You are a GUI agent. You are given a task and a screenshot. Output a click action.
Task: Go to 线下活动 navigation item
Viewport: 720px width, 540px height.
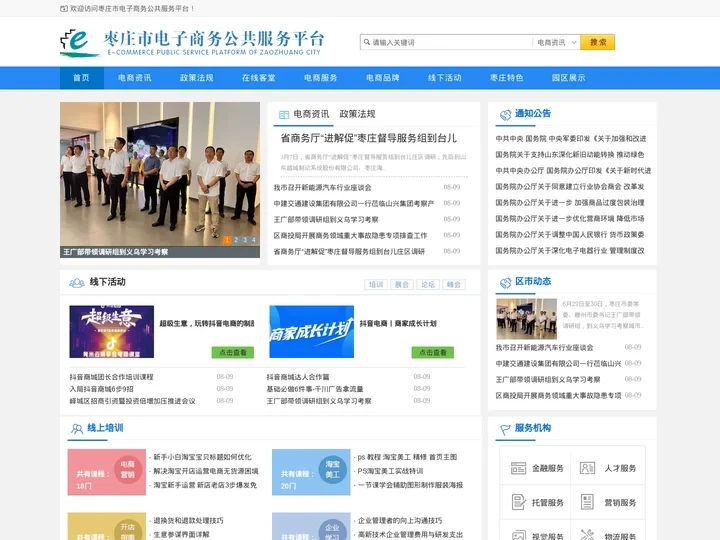point(444,78)
